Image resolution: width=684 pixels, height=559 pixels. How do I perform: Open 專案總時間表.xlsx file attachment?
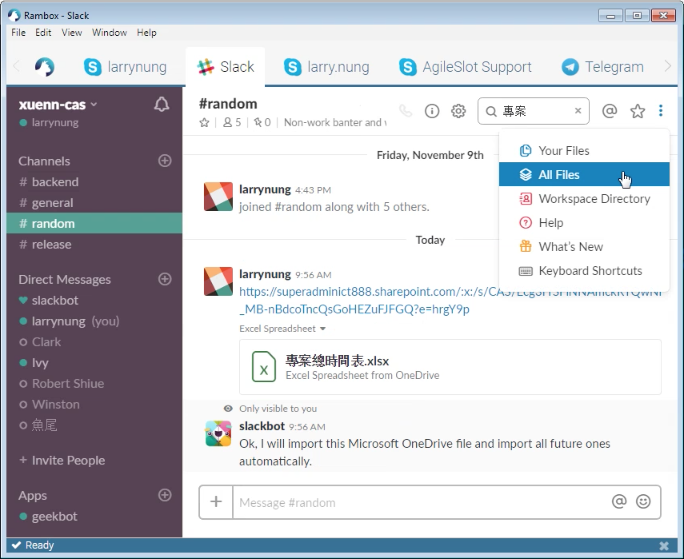450,367
